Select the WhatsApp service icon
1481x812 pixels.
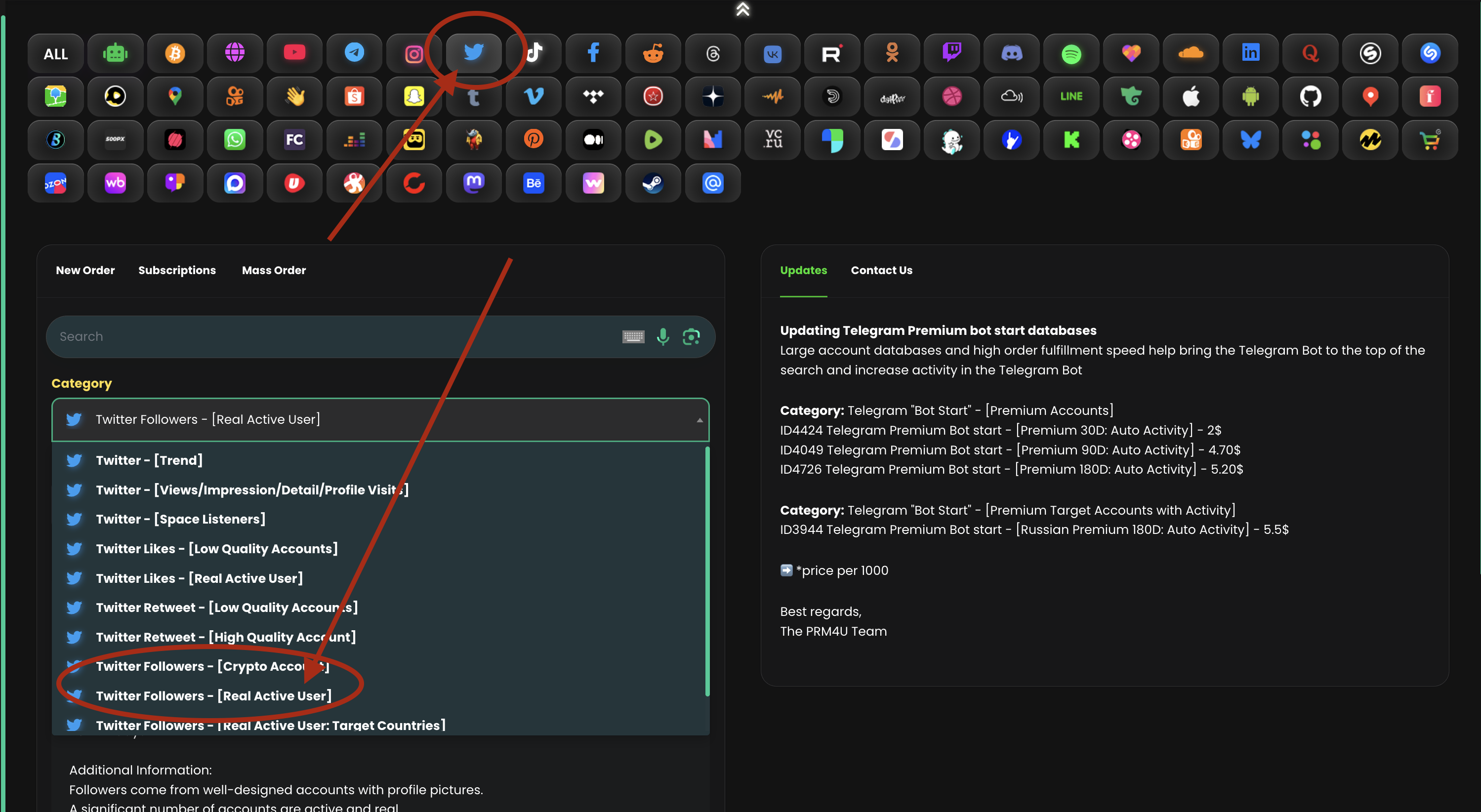pos(235,140)
